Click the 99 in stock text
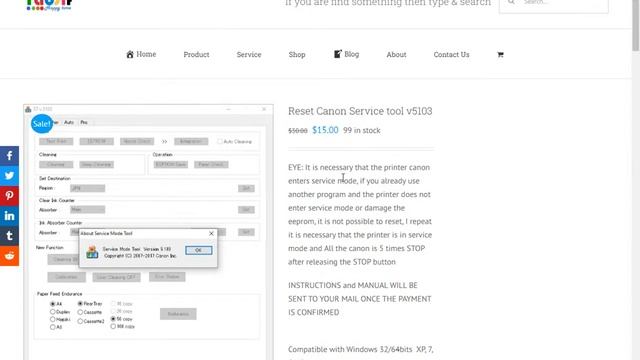Screen dimensions: 640x360 (x=362, y=131)
